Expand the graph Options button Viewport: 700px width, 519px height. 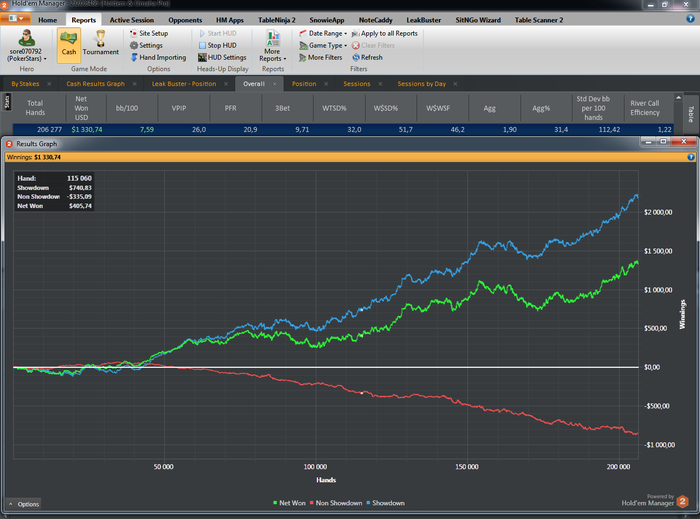point(24,504)
